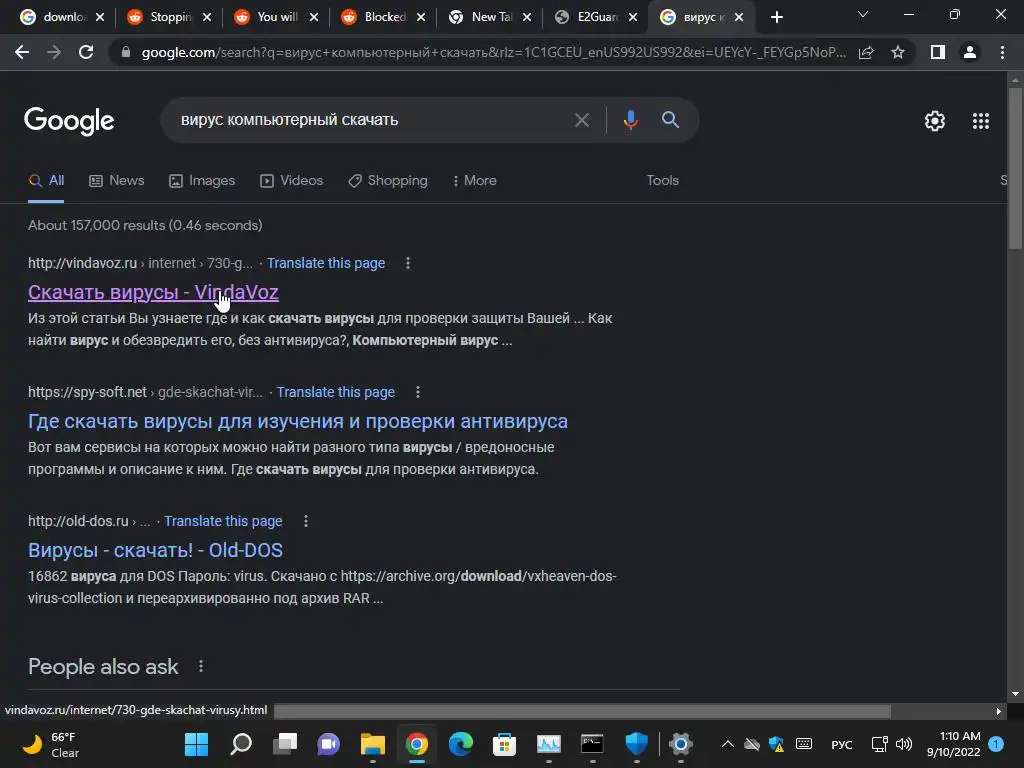Click the address bar URL

[x=493, y=52]
